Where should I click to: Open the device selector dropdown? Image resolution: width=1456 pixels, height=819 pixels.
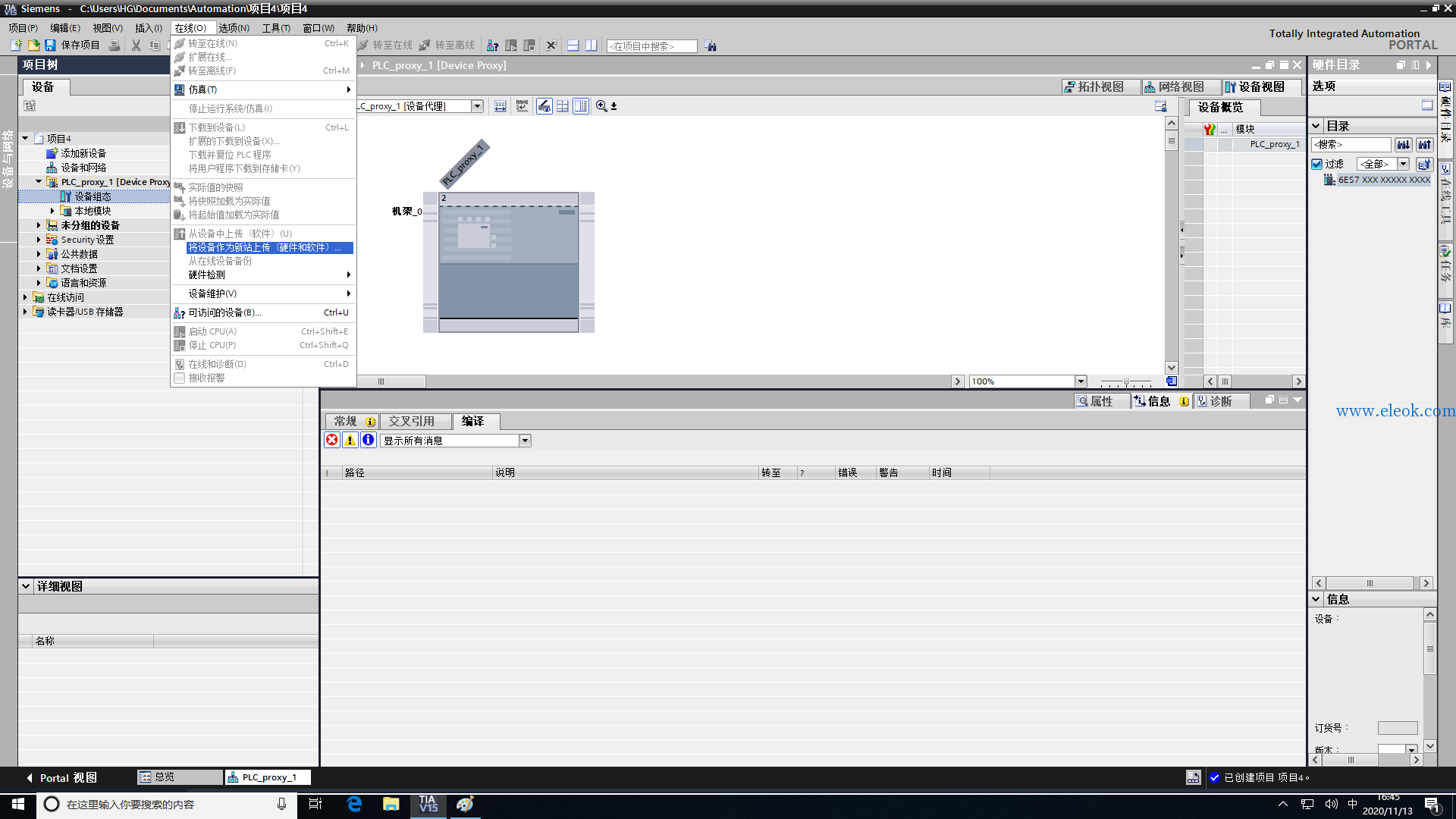tap(478, 106)
